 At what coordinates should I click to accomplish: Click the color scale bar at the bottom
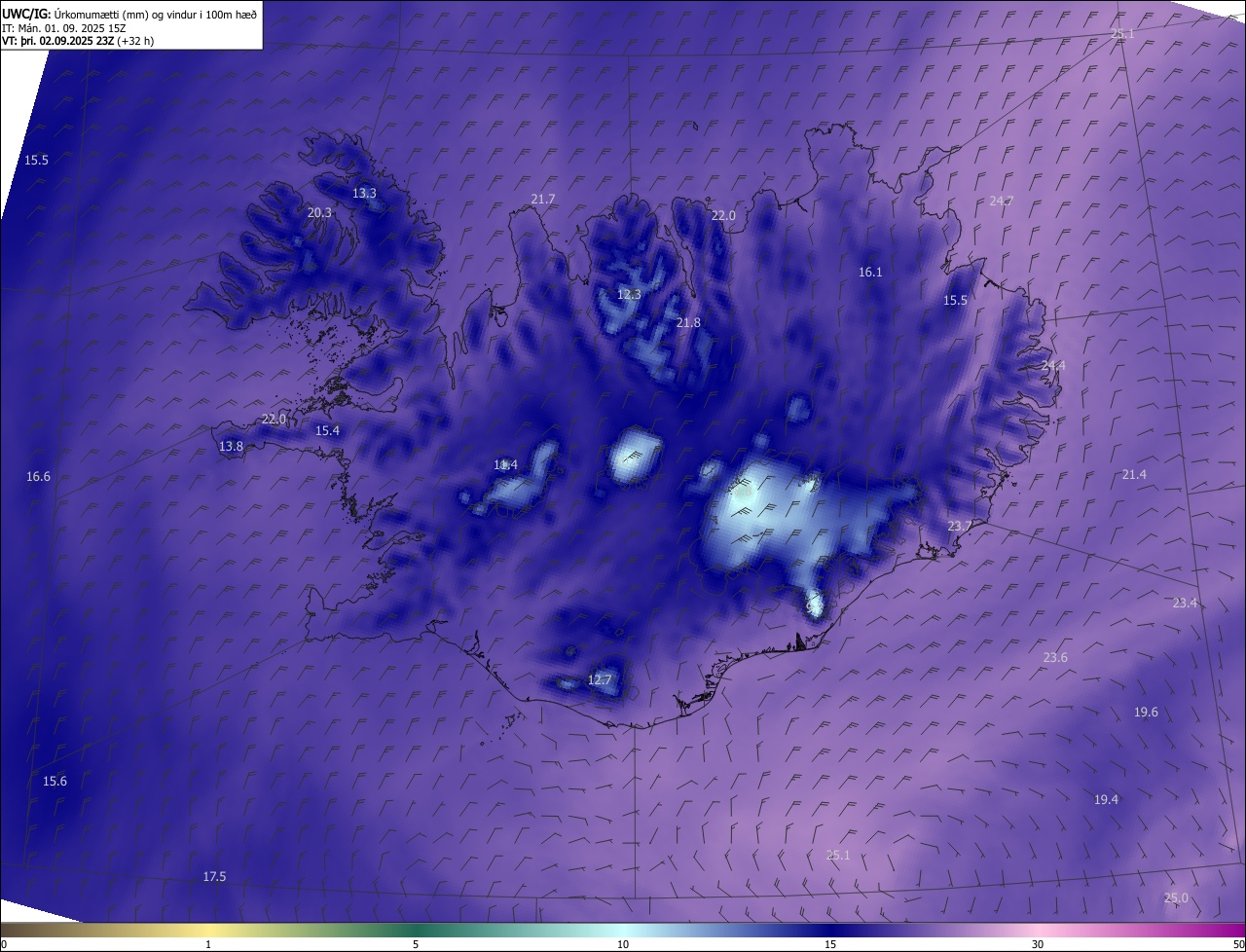click(x=623, y=930)
